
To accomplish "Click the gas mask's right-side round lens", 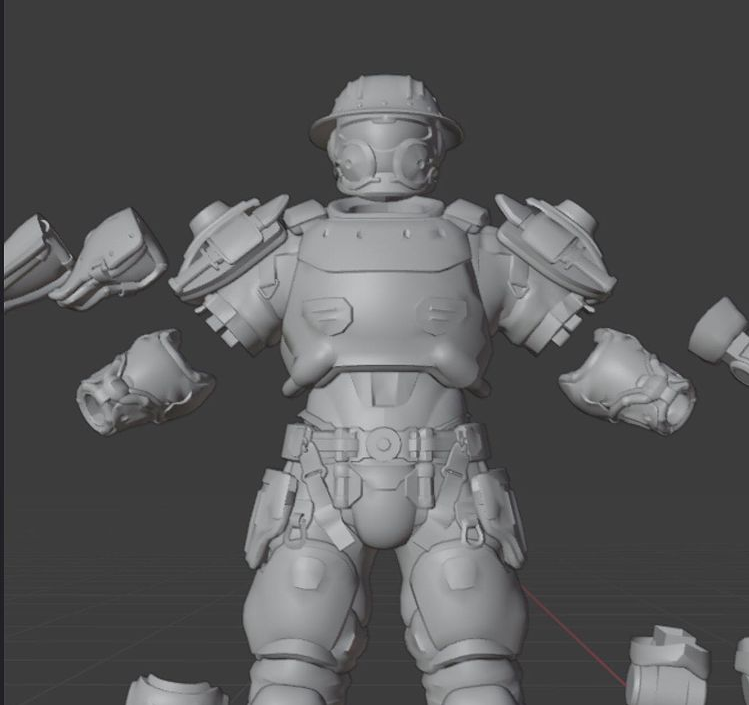I will click(411, 159).
